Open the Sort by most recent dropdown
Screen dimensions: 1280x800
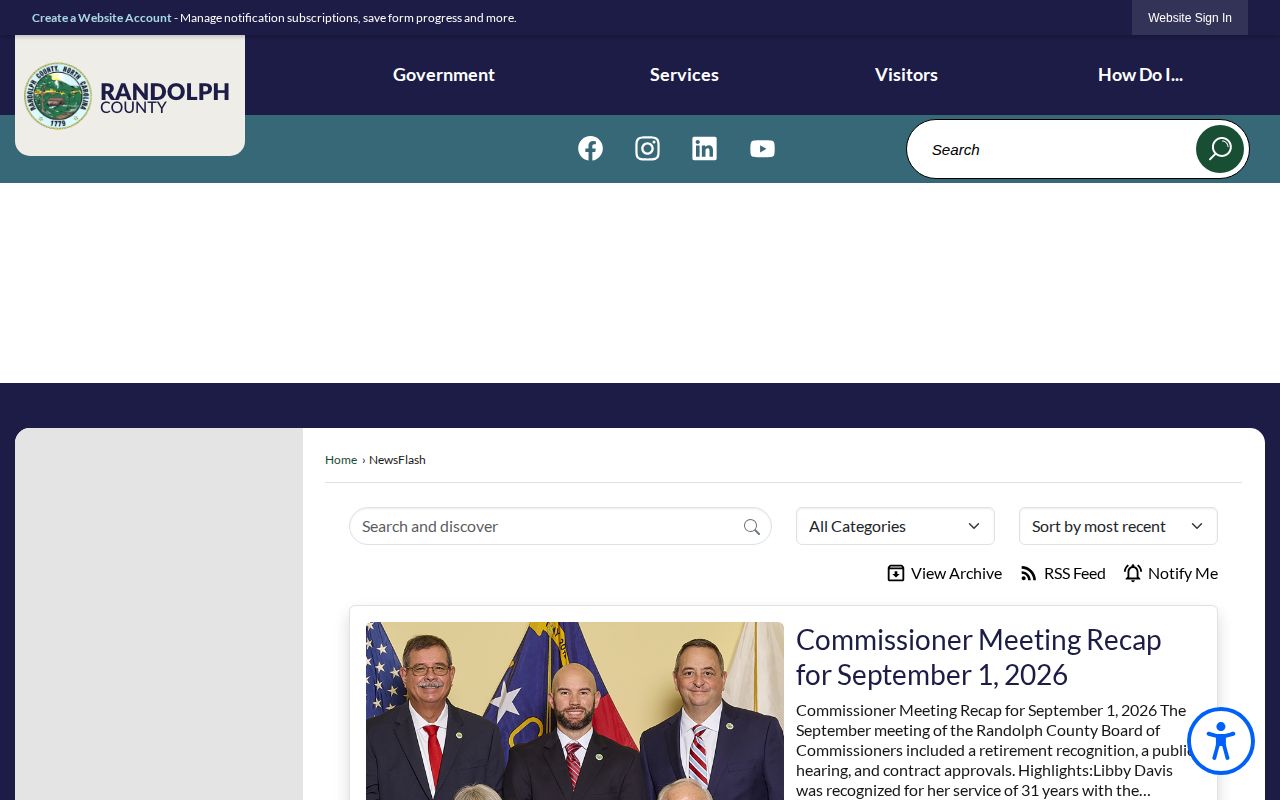pyautogui.click(x=1118, y=526)
